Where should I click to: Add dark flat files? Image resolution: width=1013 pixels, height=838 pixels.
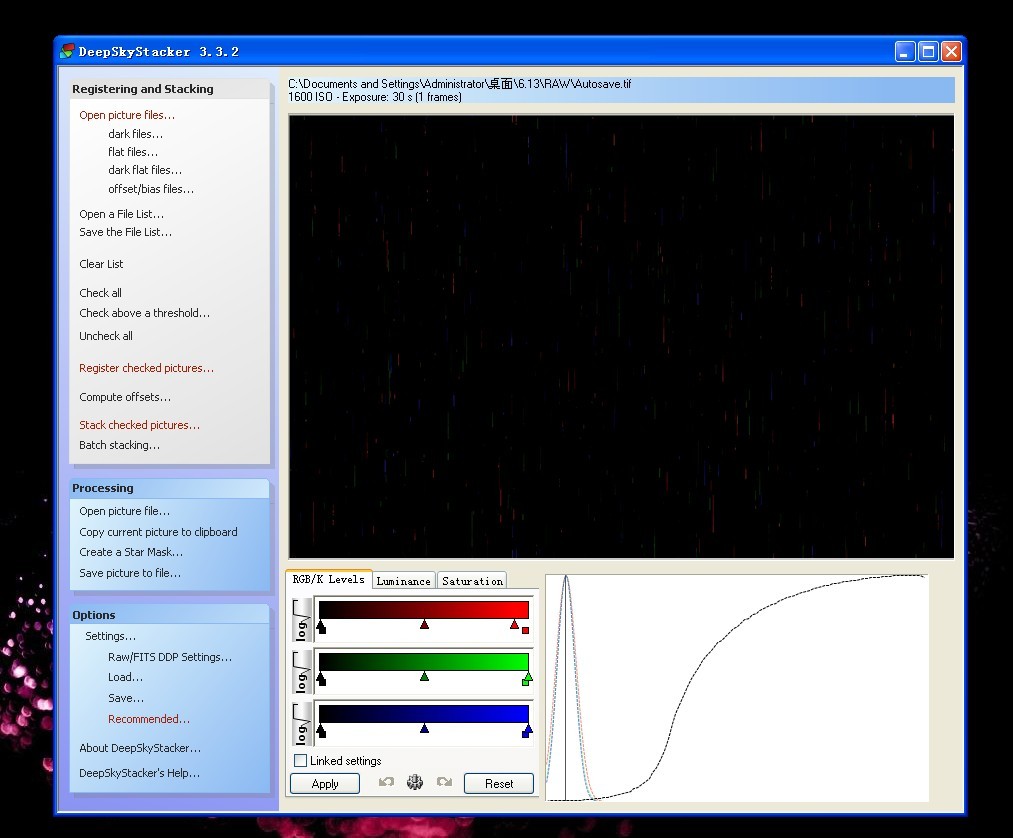coord(145,170)
